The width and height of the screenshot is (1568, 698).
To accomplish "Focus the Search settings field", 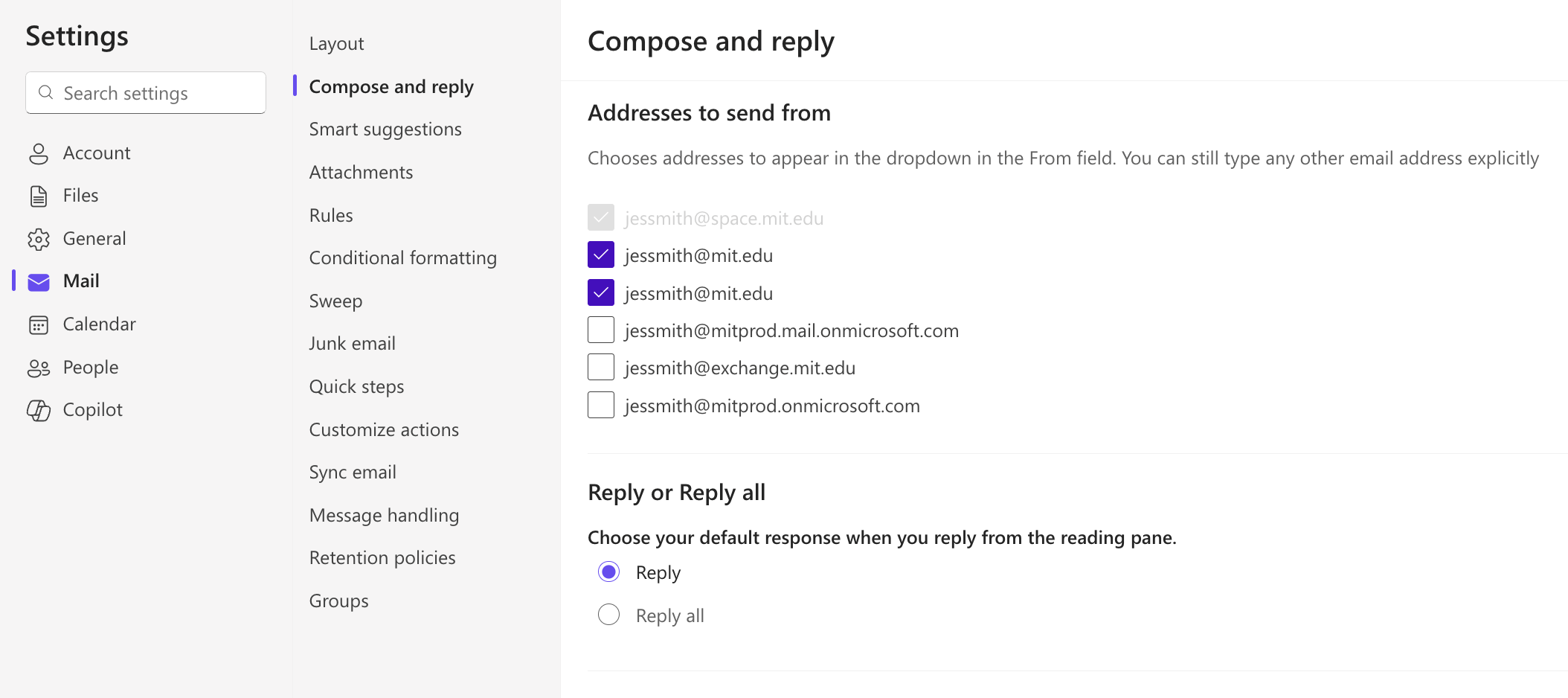I will [146, 92].
